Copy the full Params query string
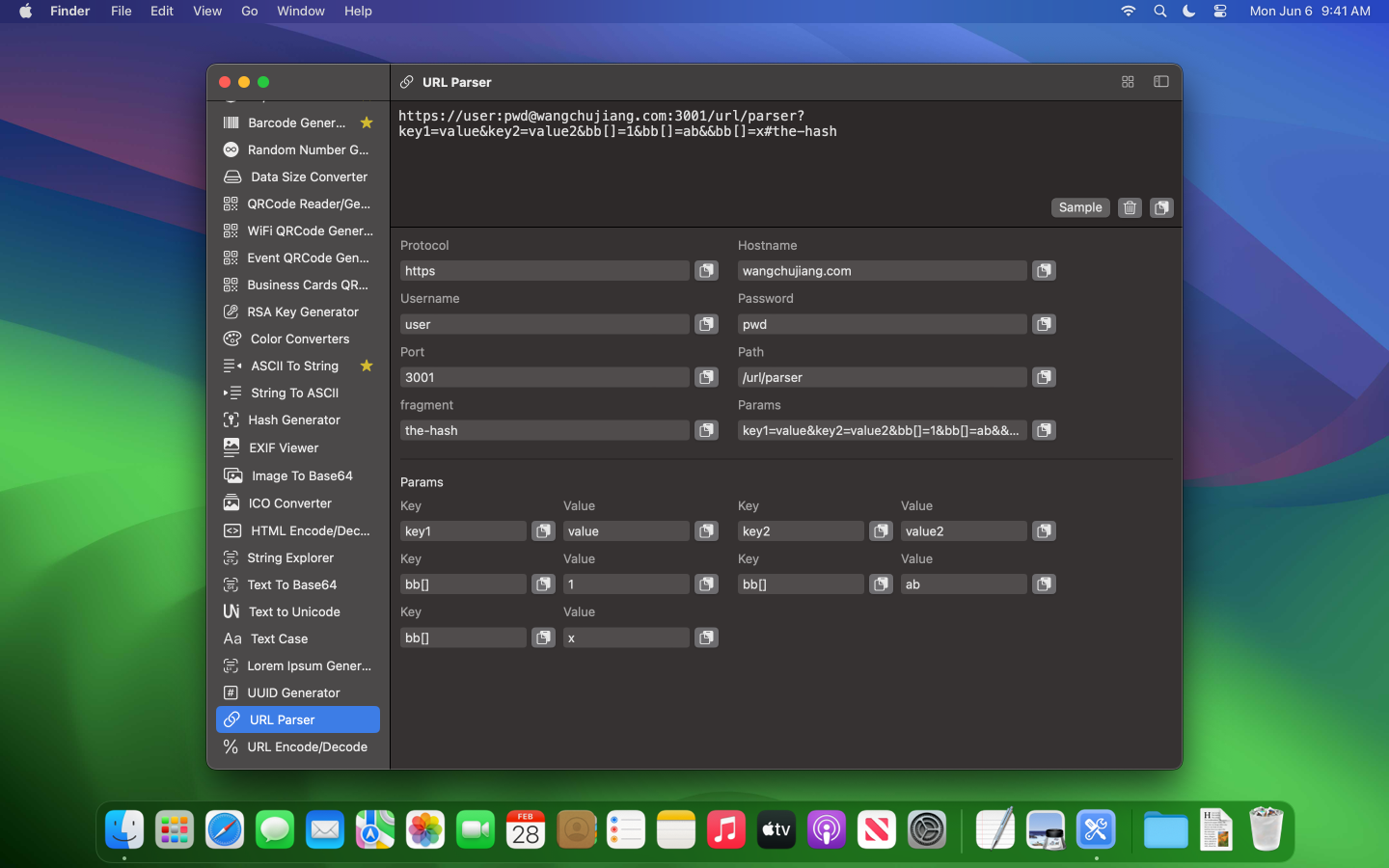Viewport: 1389px width, 868px height. (1044, 430)
